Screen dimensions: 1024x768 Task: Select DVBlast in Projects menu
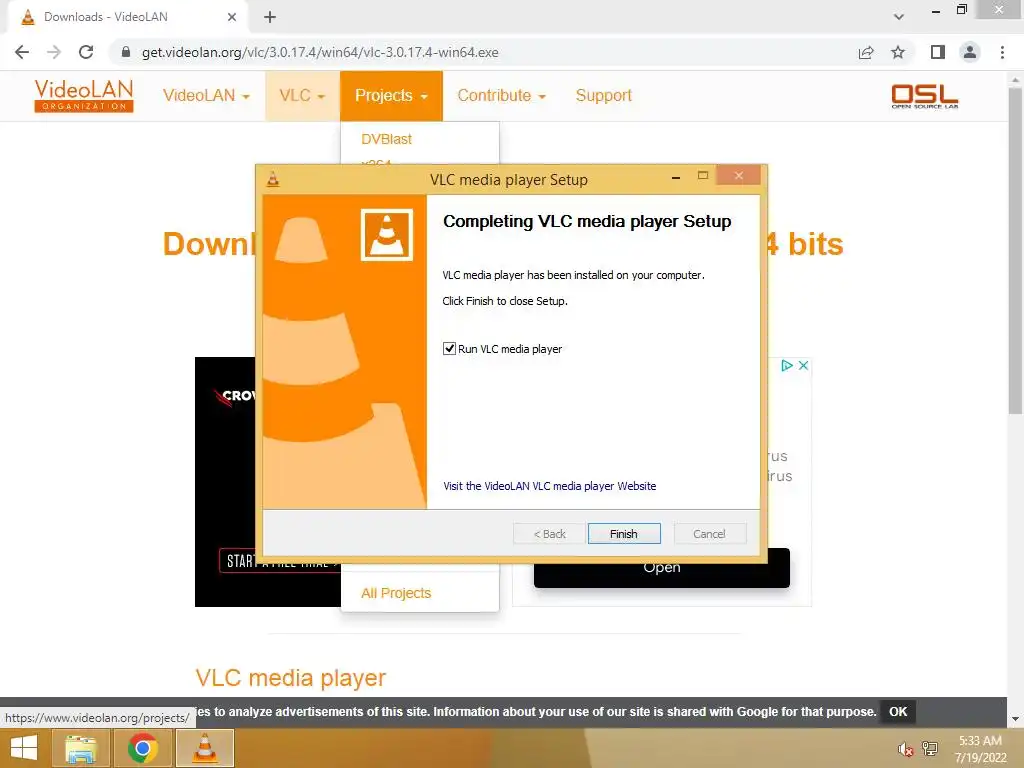[387, 139]
